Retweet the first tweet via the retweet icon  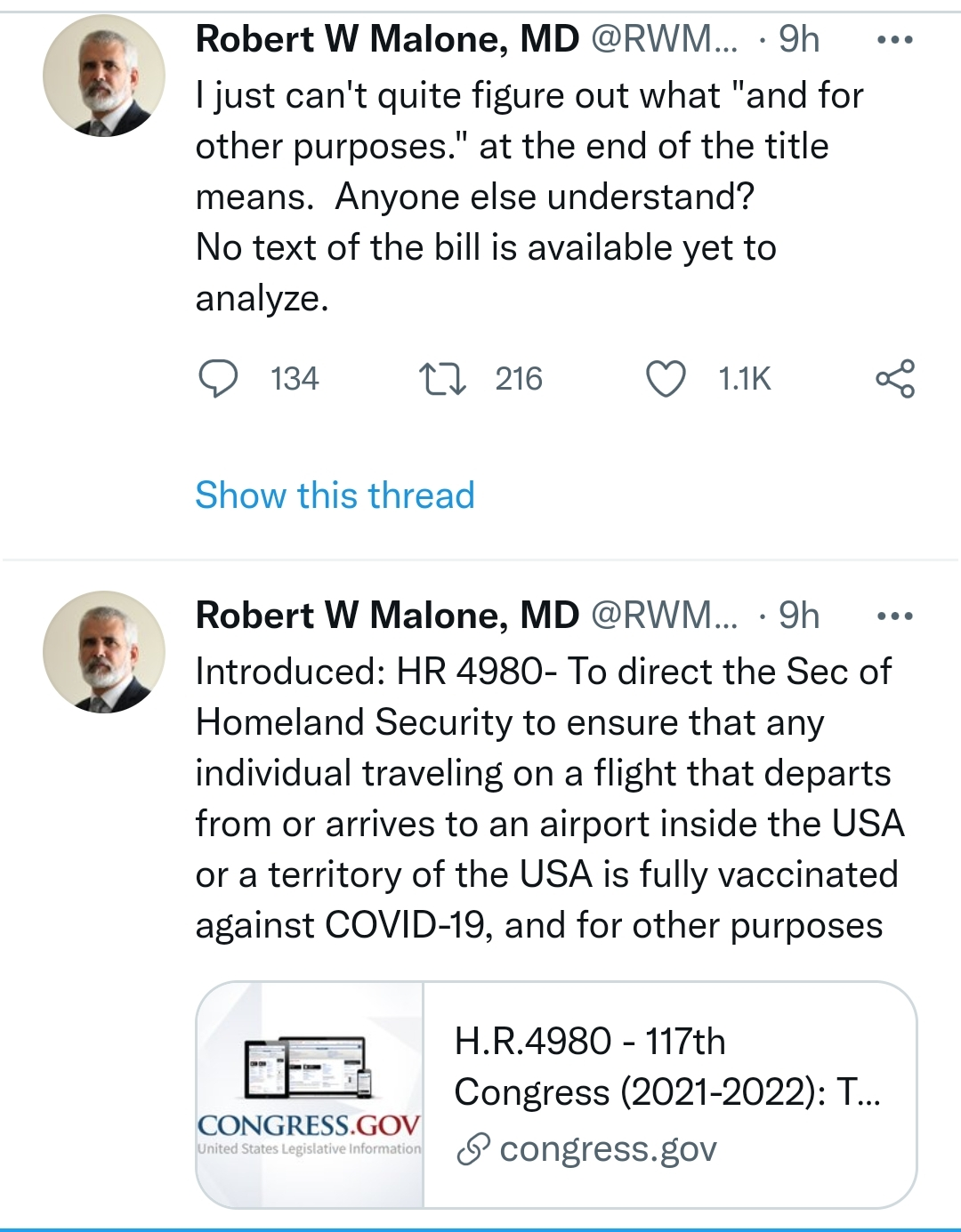442,379
